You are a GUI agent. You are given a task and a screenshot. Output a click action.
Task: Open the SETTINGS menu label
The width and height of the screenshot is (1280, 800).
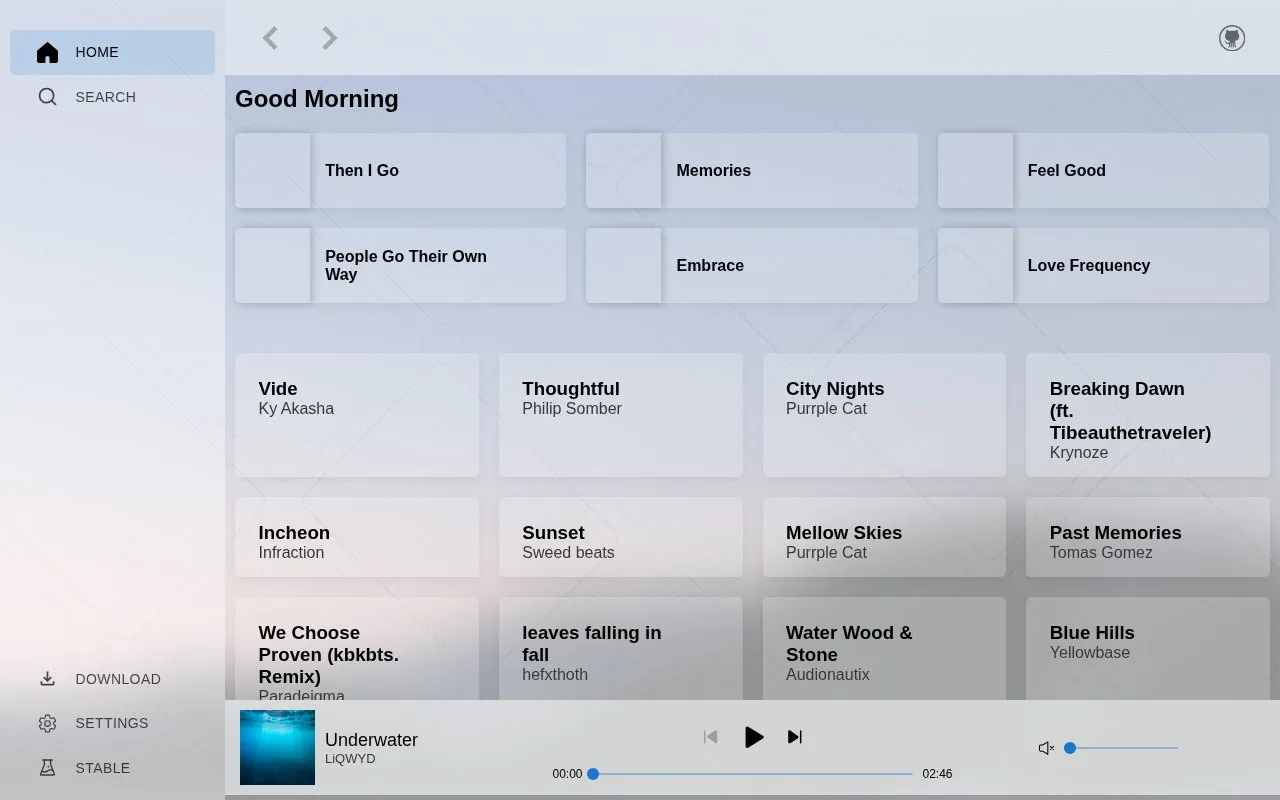[112, 723]
